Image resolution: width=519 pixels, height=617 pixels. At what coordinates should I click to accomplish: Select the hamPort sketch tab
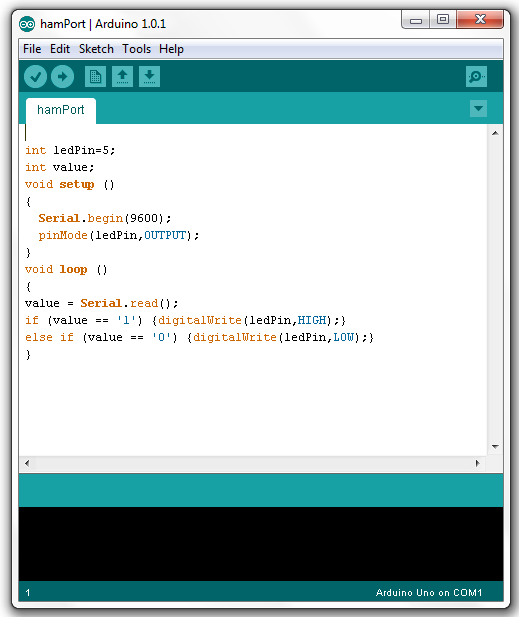pos(61,110)
